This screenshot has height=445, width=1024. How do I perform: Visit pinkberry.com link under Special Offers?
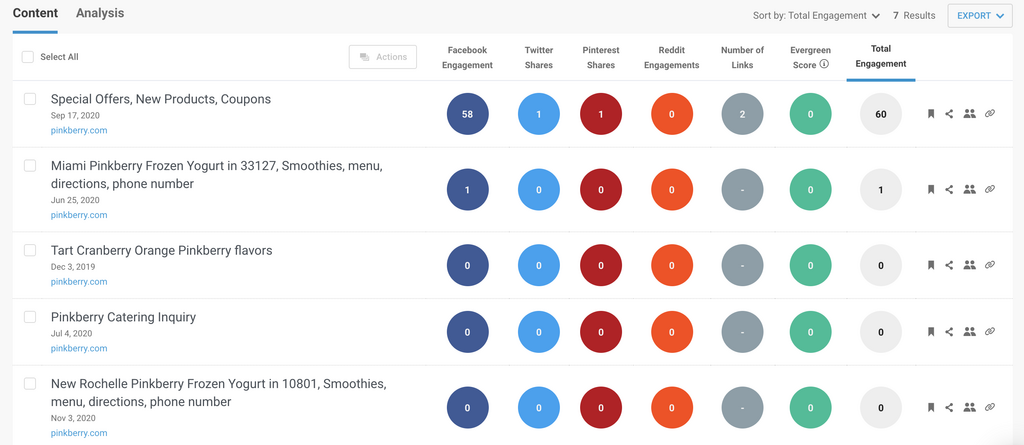pyautogui.click(x=79, y=130)
